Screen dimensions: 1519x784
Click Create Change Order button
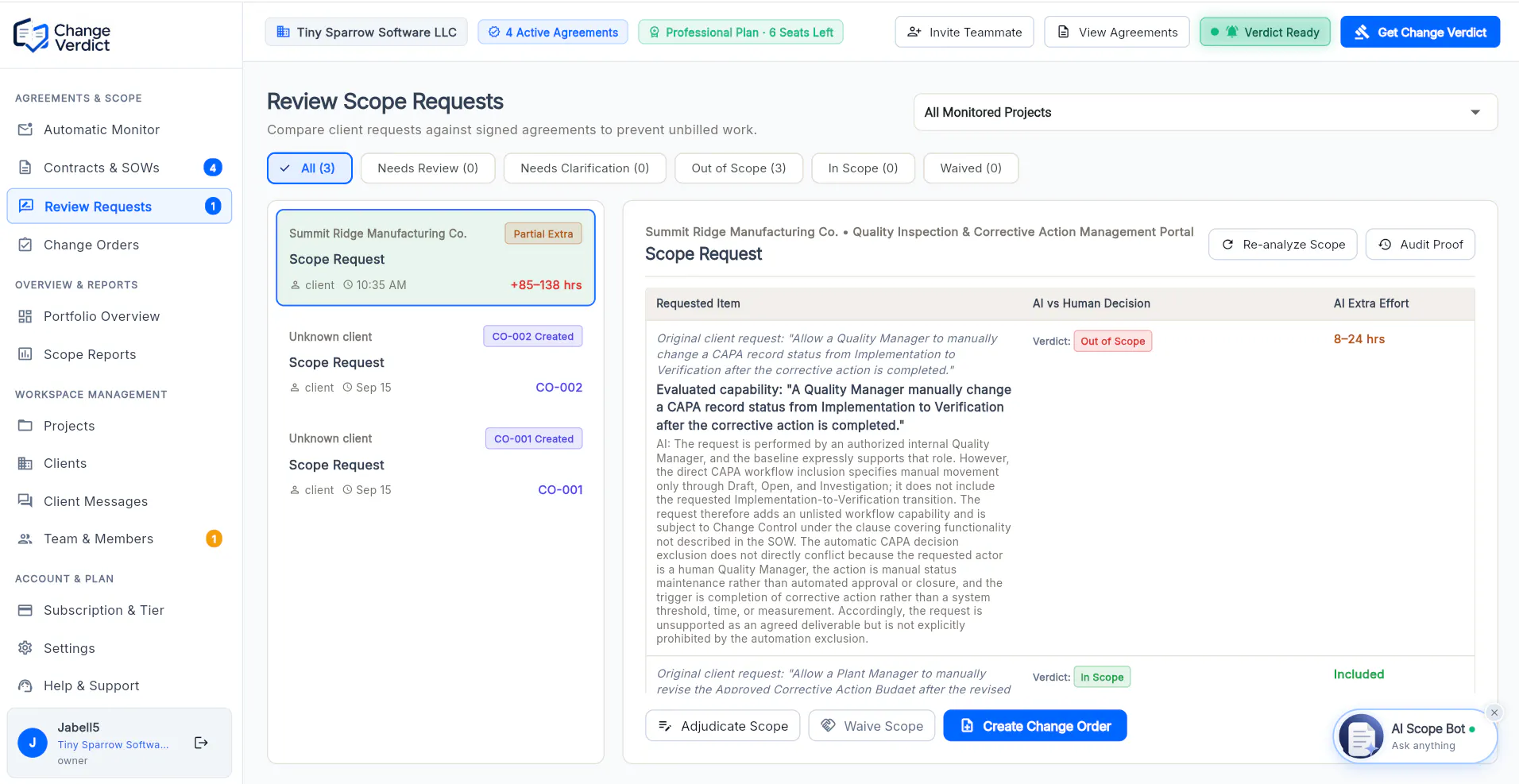1035,726
